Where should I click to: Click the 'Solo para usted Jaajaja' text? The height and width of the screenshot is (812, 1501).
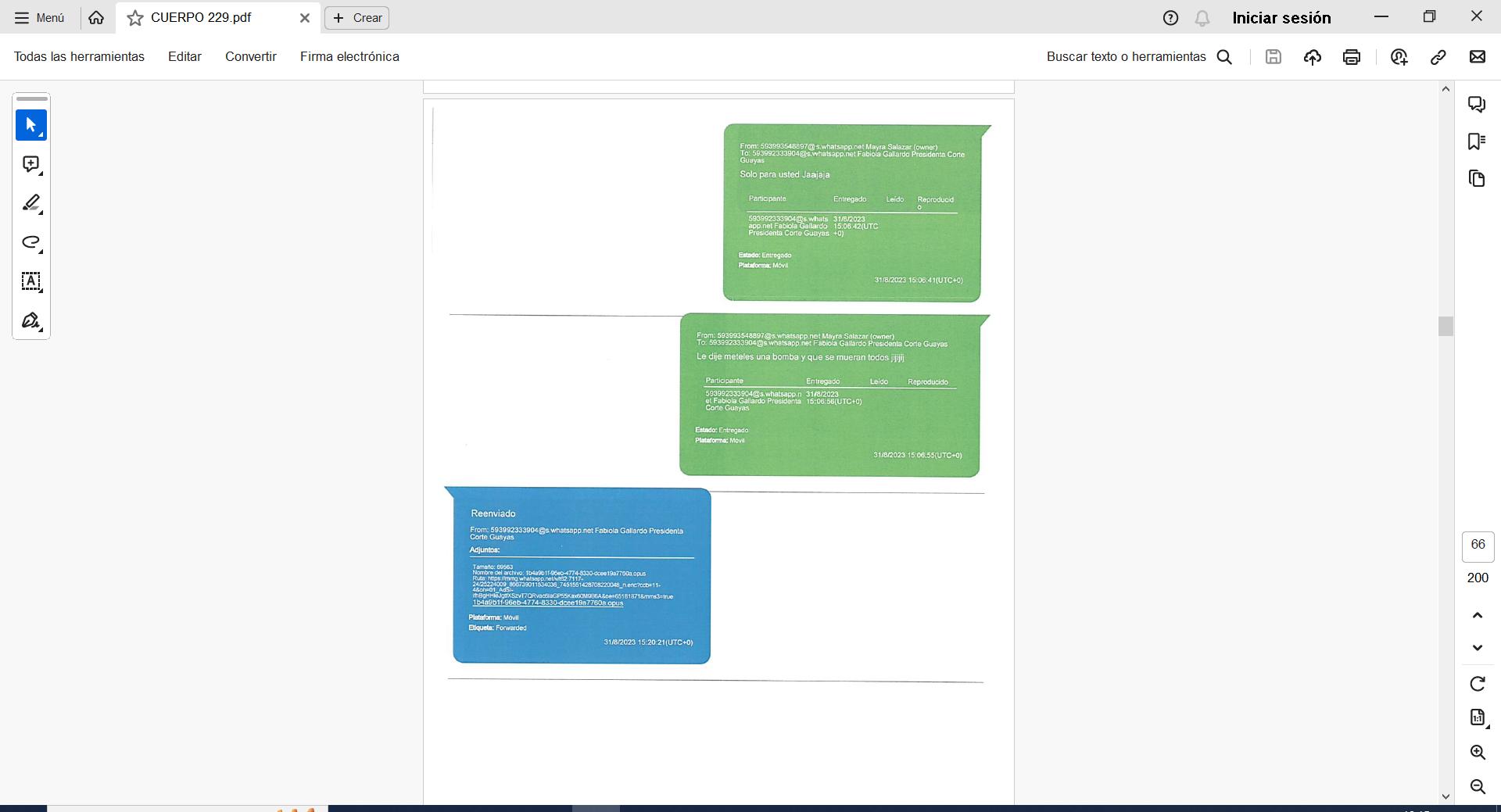pyautogui.click(x=785, y=174)
